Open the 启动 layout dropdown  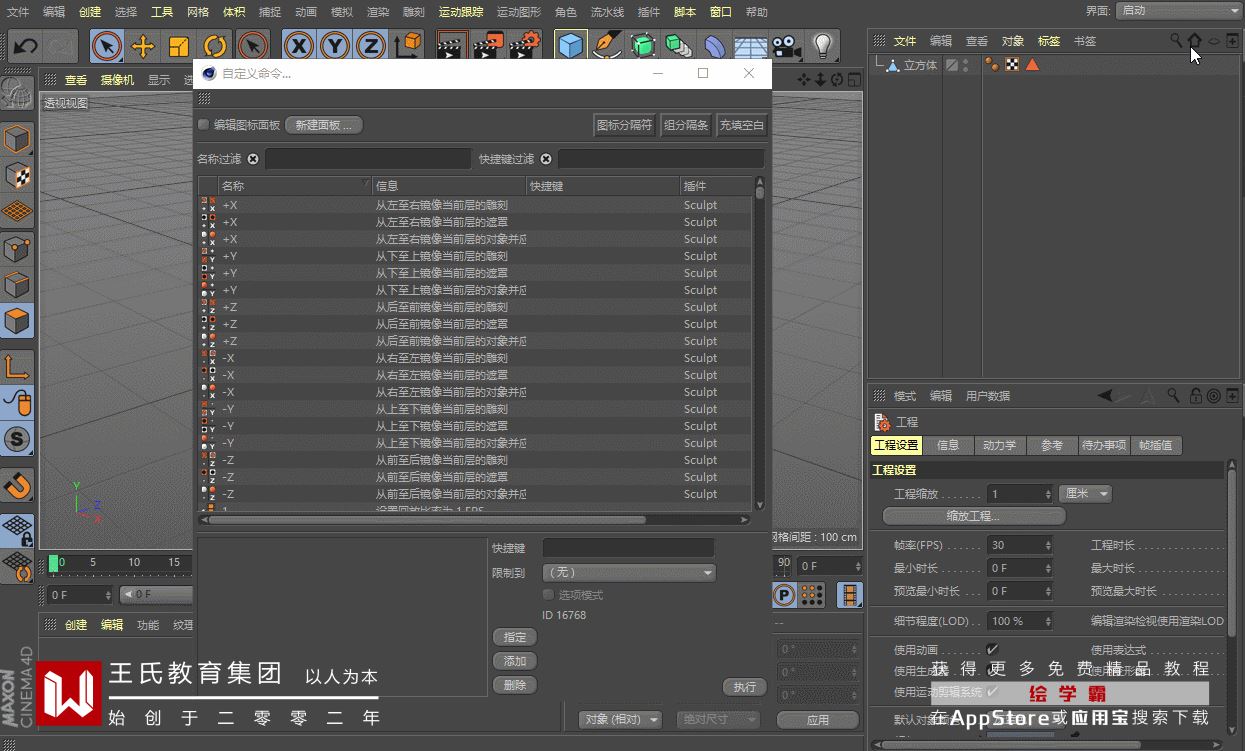(1179, 10)
